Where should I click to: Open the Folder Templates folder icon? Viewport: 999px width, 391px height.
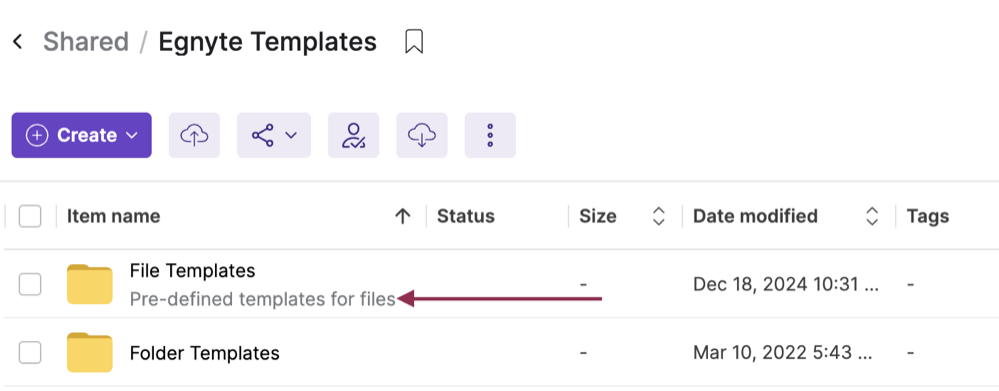(90, 352)
